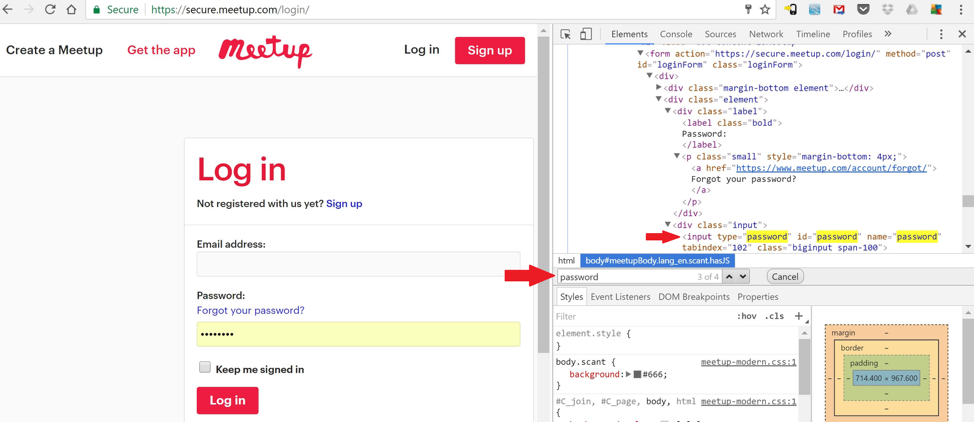Select the Styles sidebar tab
Image resolution: width=974 pixels, height=422 pixels.
point(571,297)
